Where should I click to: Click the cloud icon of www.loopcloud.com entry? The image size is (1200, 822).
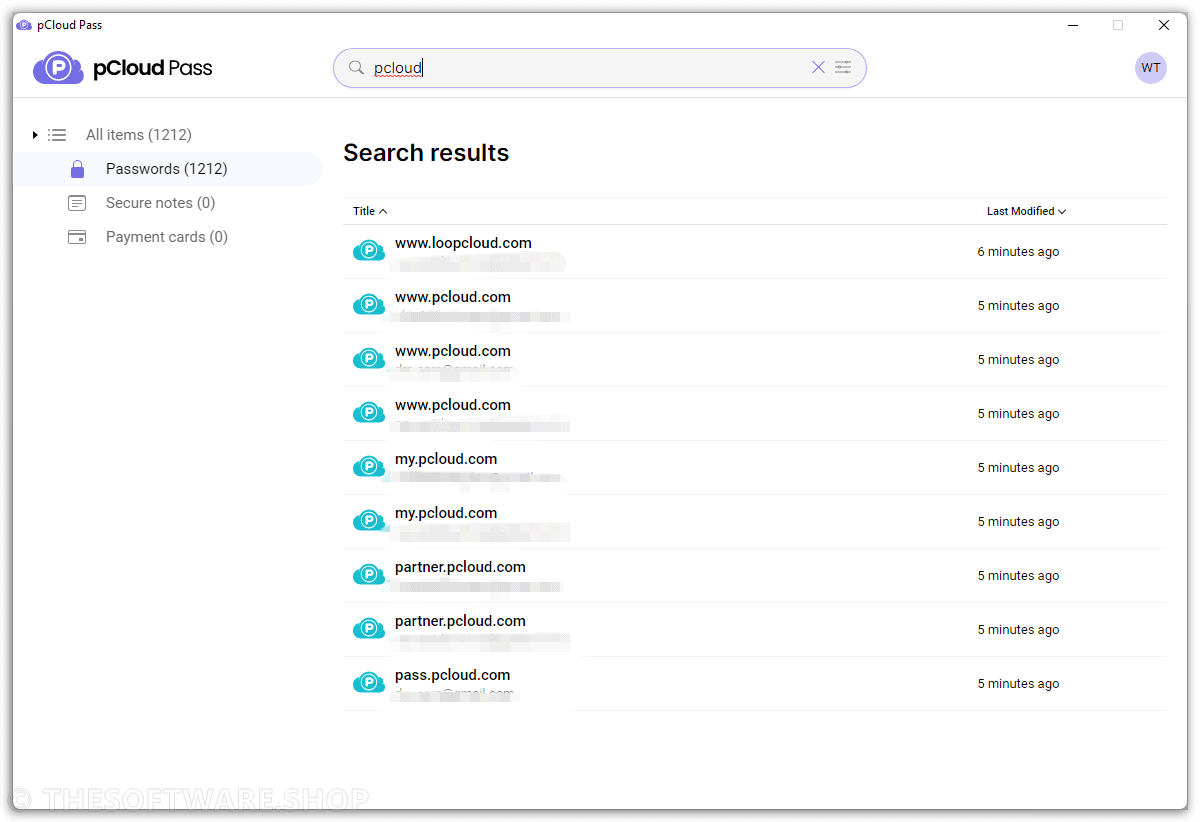(369, 251)
